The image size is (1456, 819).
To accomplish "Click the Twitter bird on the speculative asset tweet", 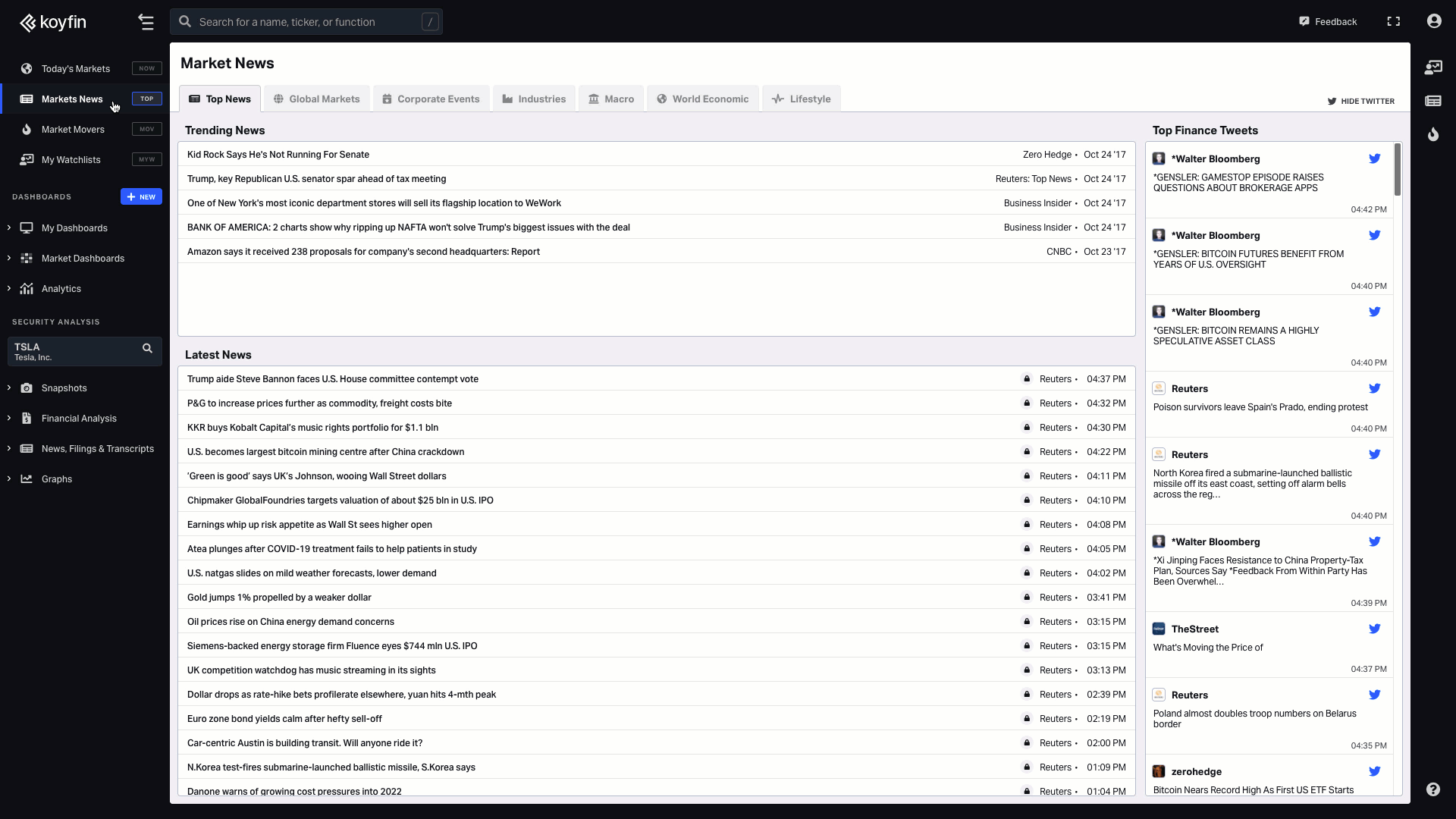I will pyautogui.click(x=1374, y=312).
